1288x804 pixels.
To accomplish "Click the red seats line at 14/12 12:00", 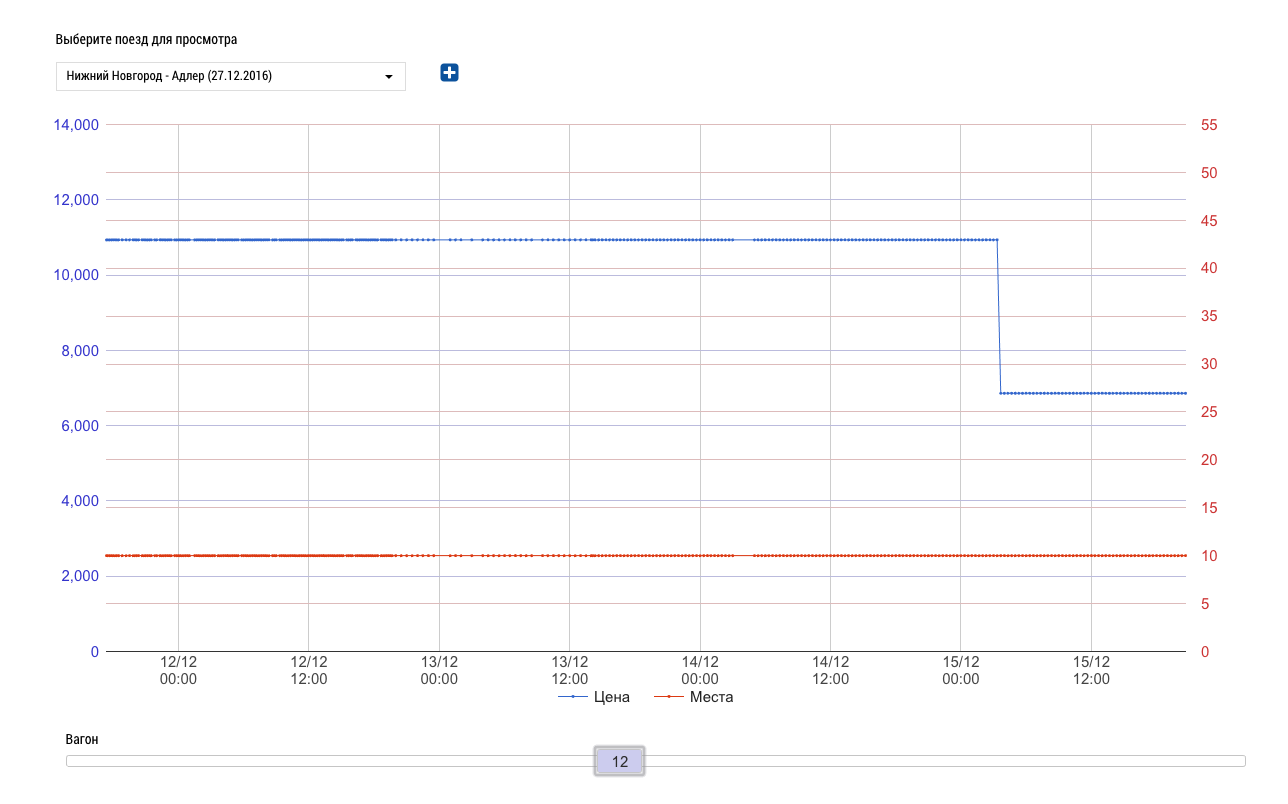I will (x=830, y=555).
